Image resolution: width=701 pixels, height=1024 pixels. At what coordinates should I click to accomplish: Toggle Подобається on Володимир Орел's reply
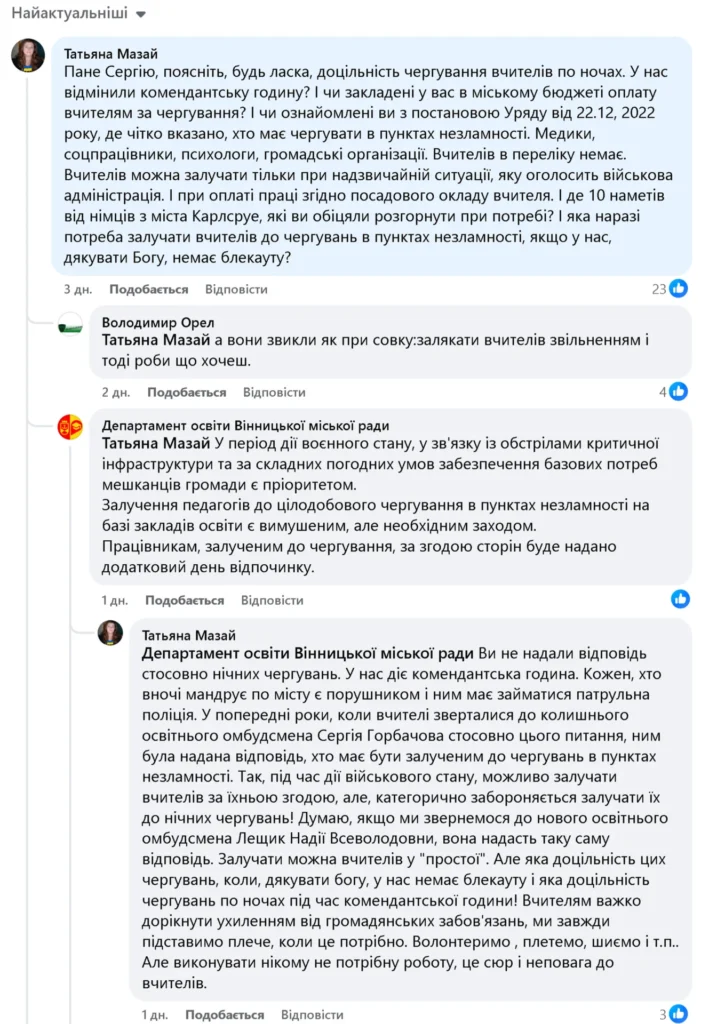click(x=187, y=392)
